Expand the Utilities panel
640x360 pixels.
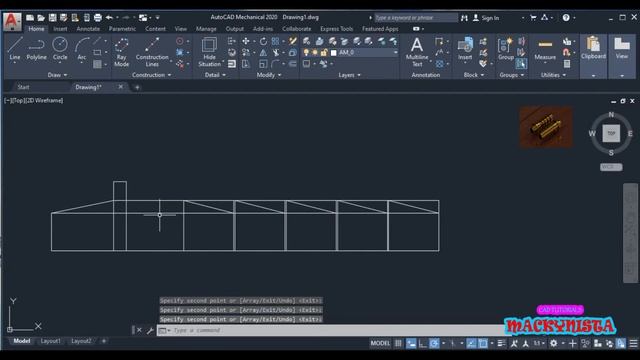pos(553,75)
